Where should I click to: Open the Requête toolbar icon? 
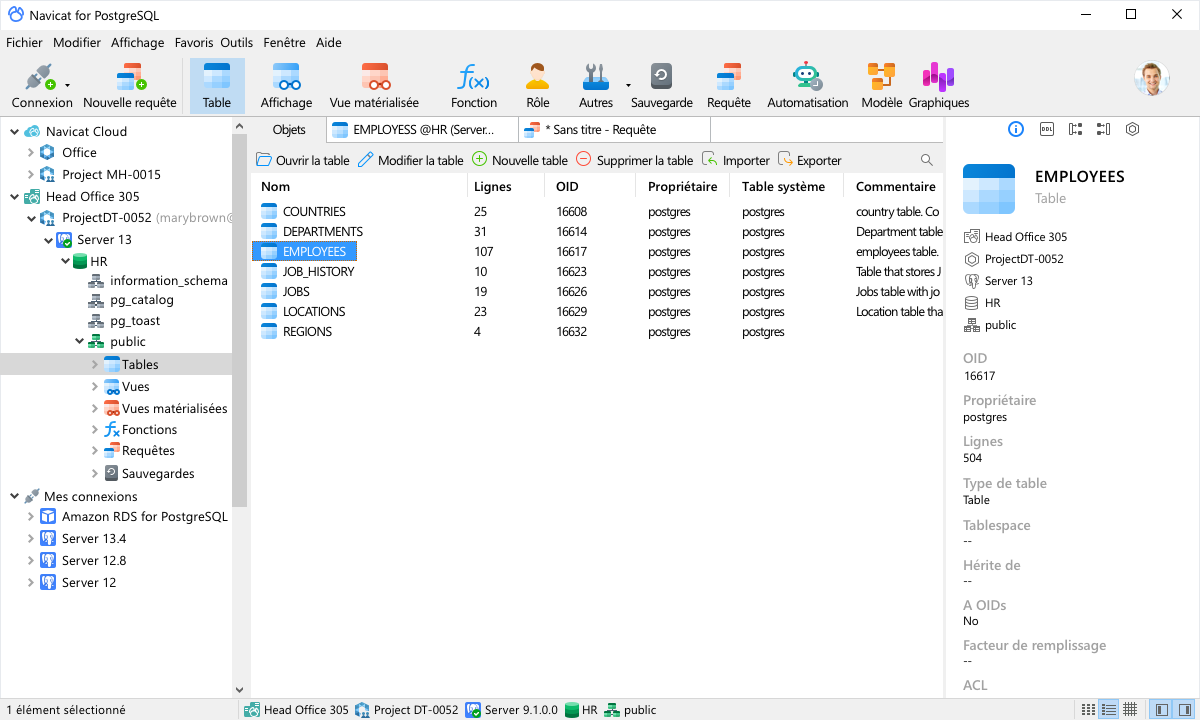coord(729,86)
